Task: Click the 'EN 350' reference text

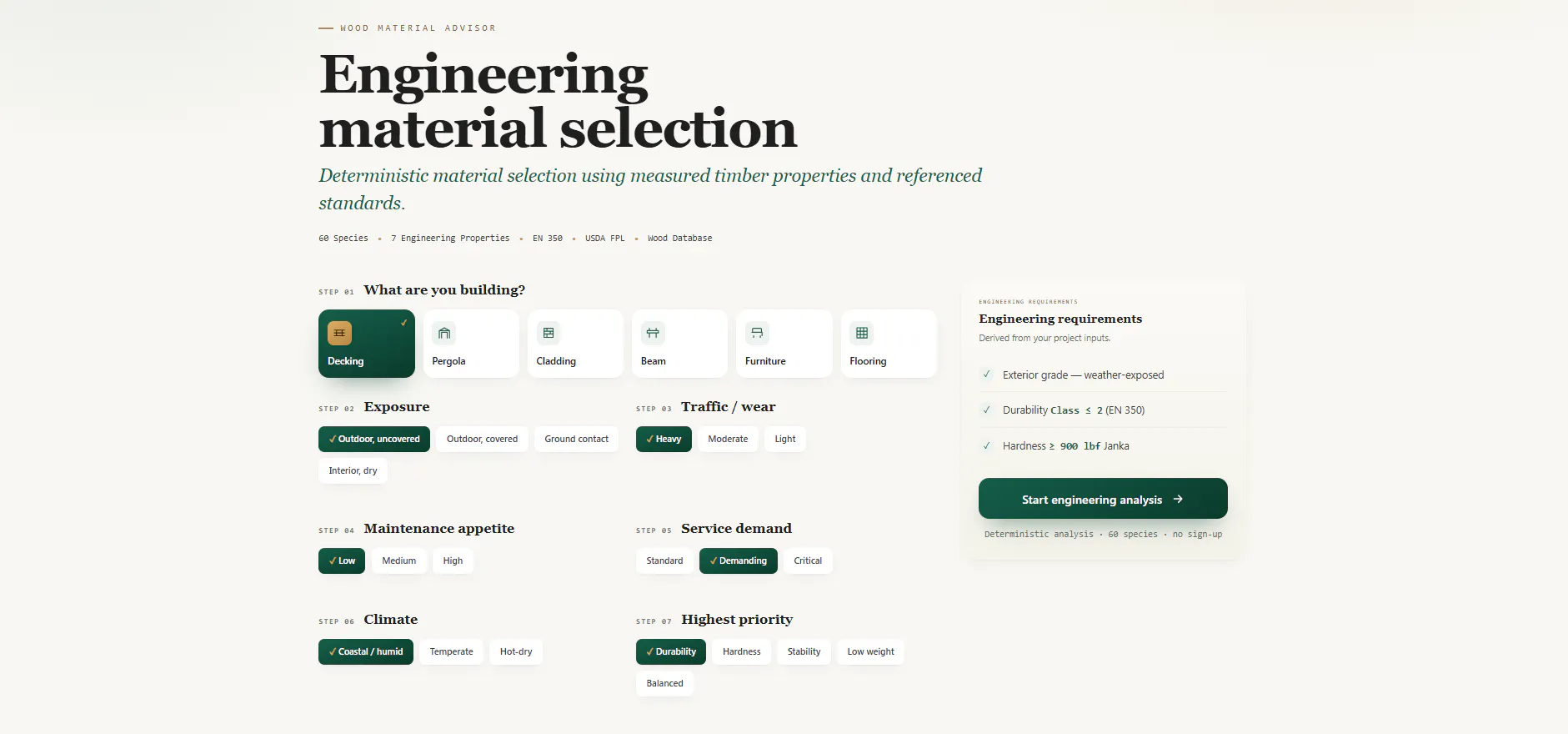Action: click(548, 239)
